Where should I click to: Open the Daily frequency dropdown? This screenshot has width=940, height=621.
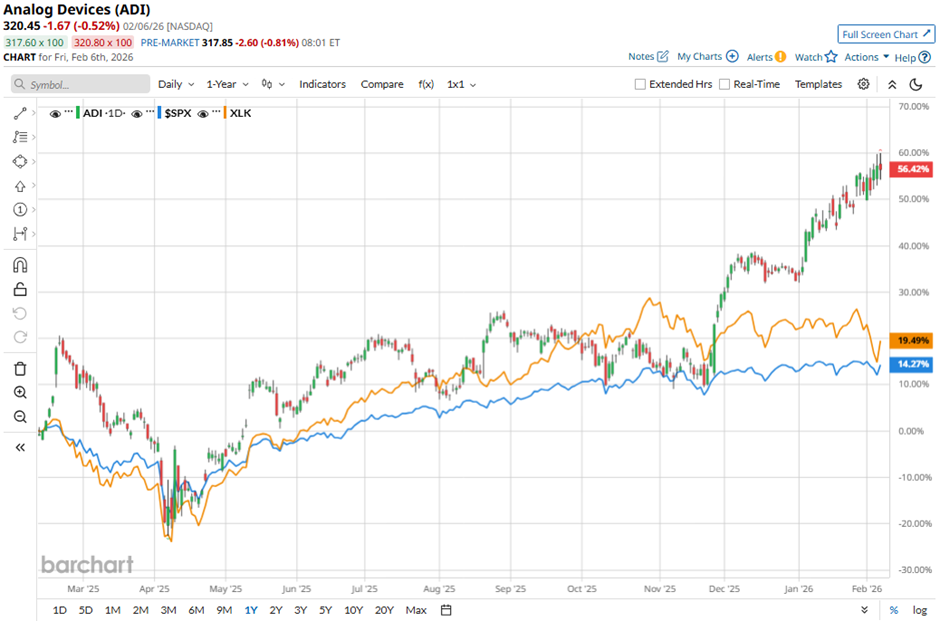coord(176,84)
